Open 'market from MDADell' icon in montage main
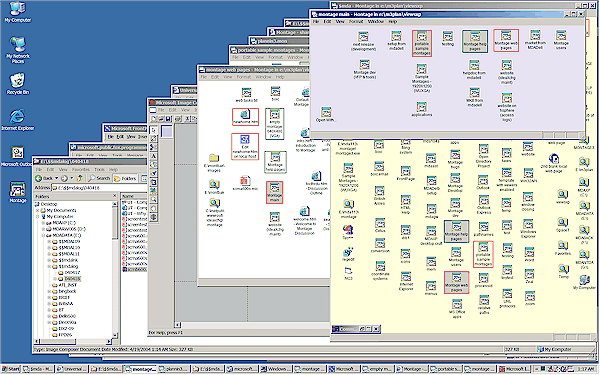 535,40
